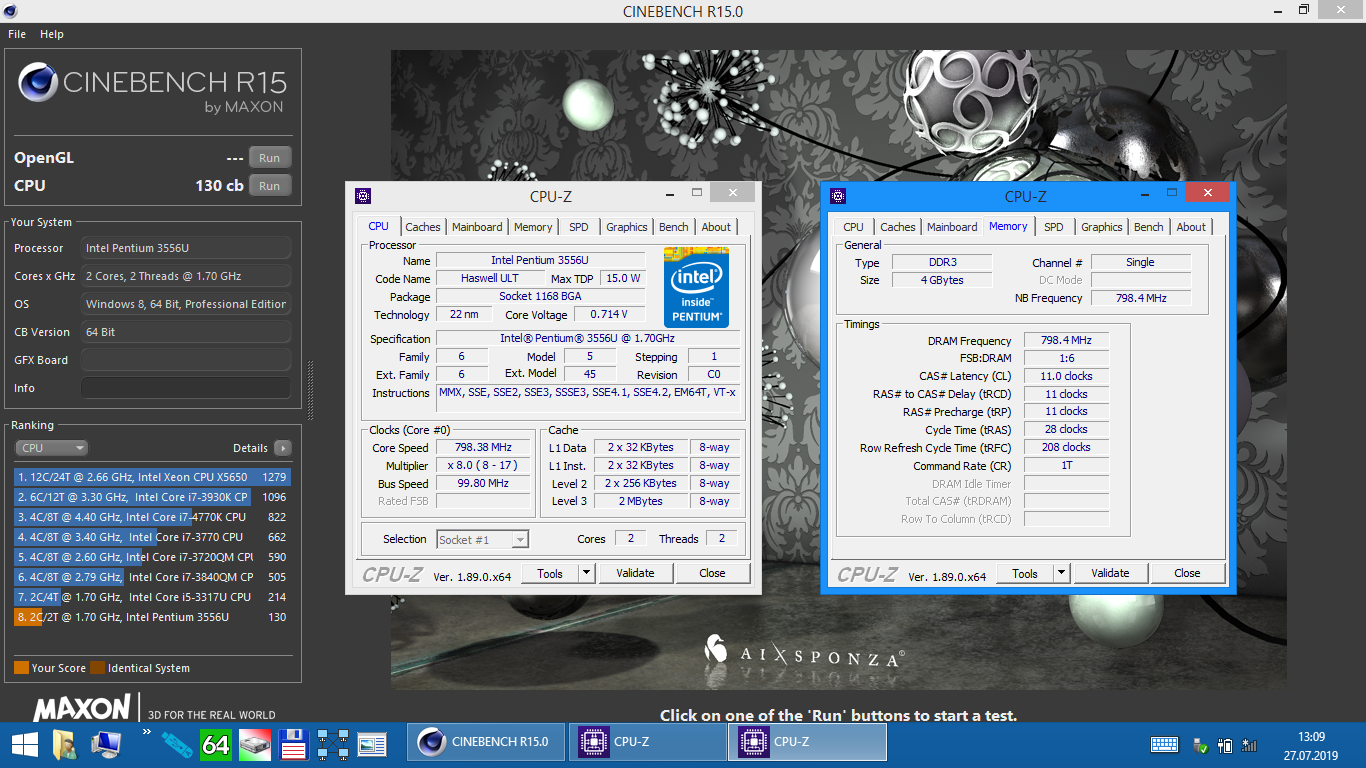
Task: Open the Help menu in Cinebench
Action: pos(52,34)
